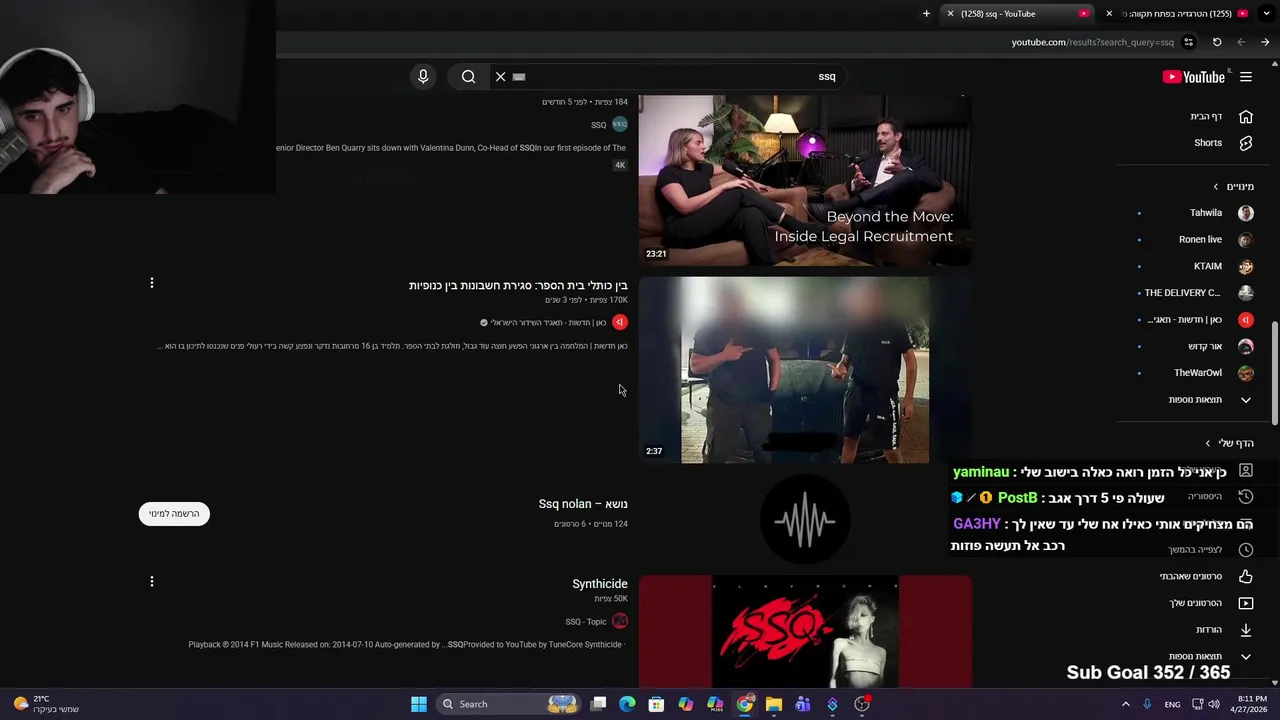The width and height of the screenshot is (1280, 720).
Task: Open the Synthicide video title
Action: tap(600, 584)
